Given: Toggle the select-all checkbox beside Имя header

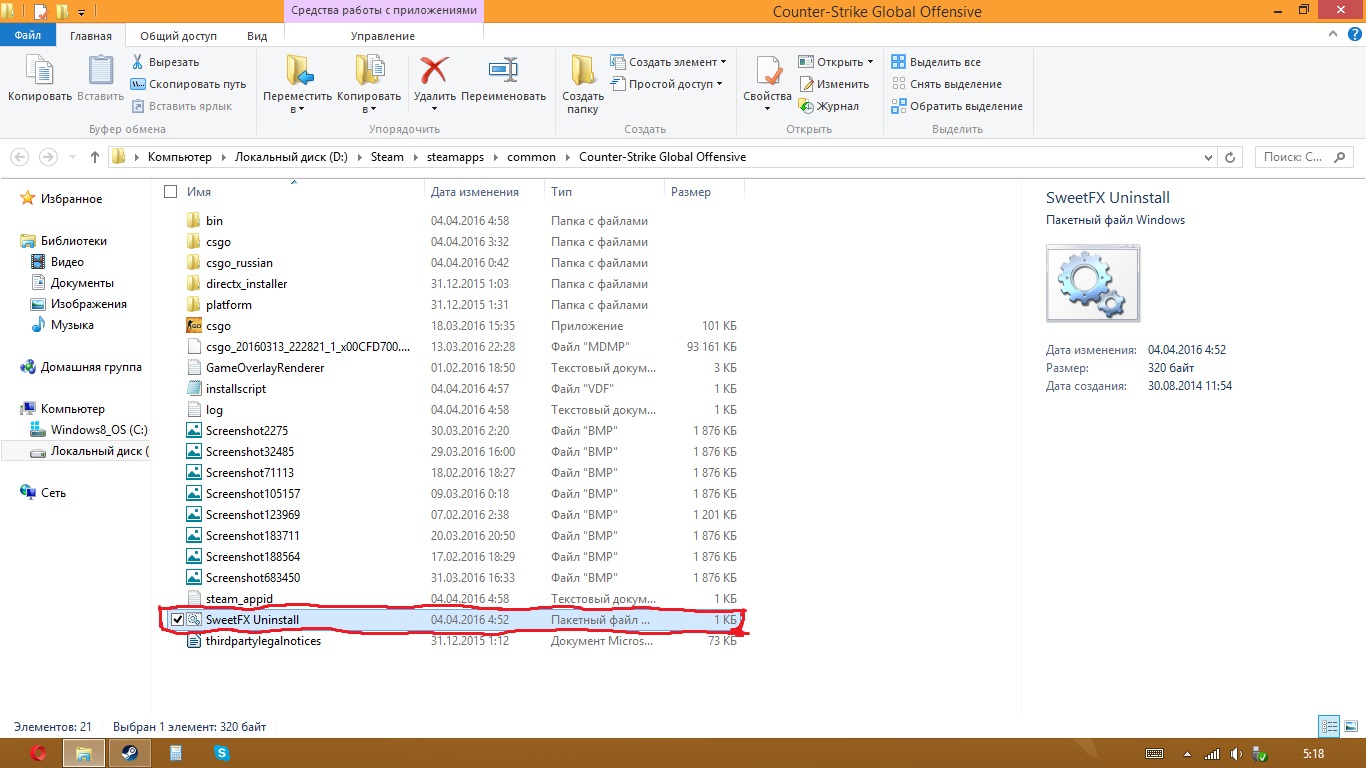Looking at the screenshot, I should point(170,192).
